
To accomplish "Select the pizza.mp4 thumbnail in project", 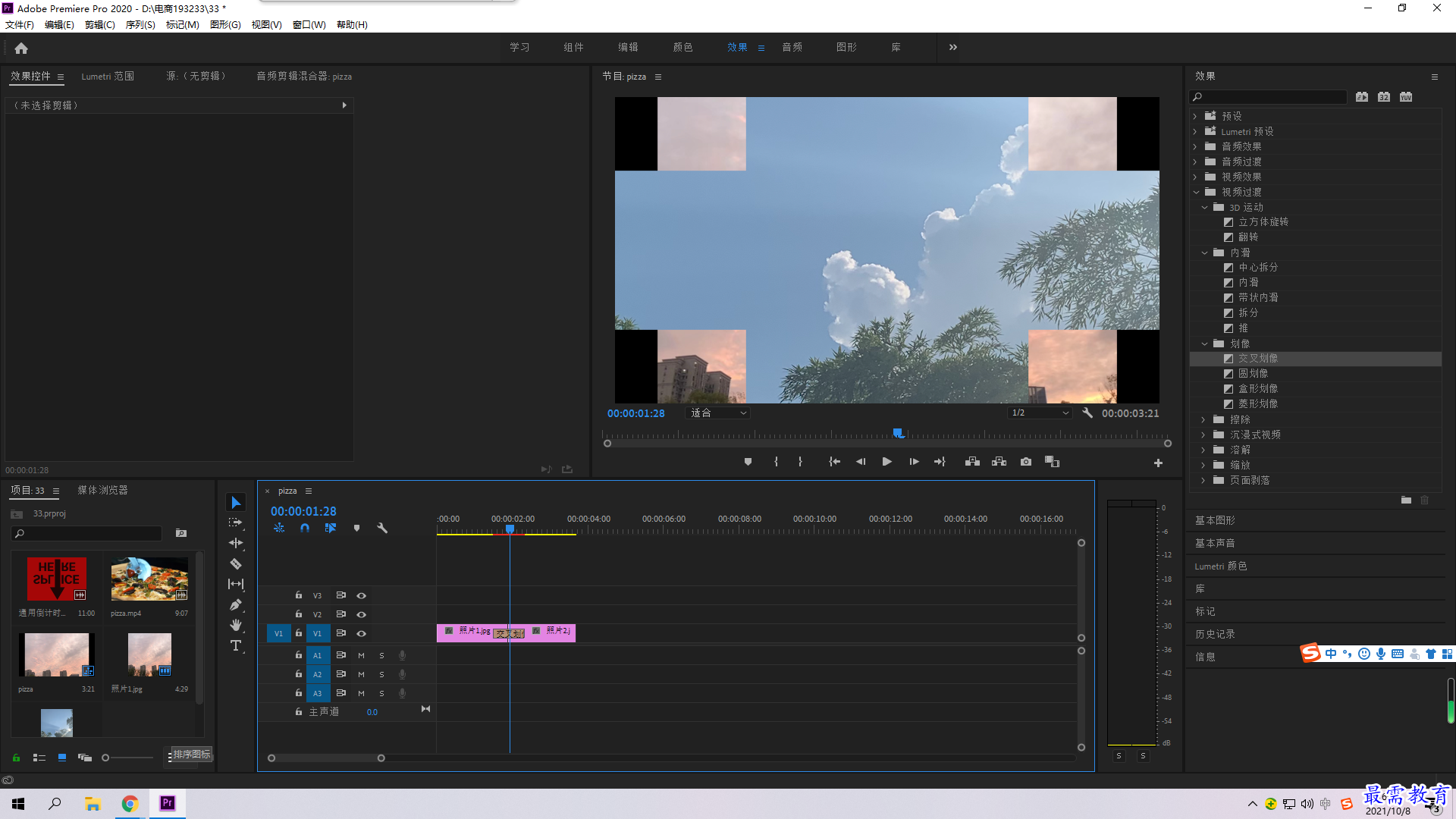I will (149, 579).
